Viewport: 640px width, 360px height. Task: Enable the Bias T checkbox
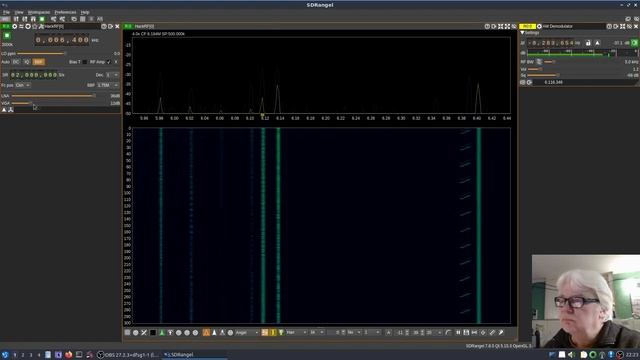[84, 62]
